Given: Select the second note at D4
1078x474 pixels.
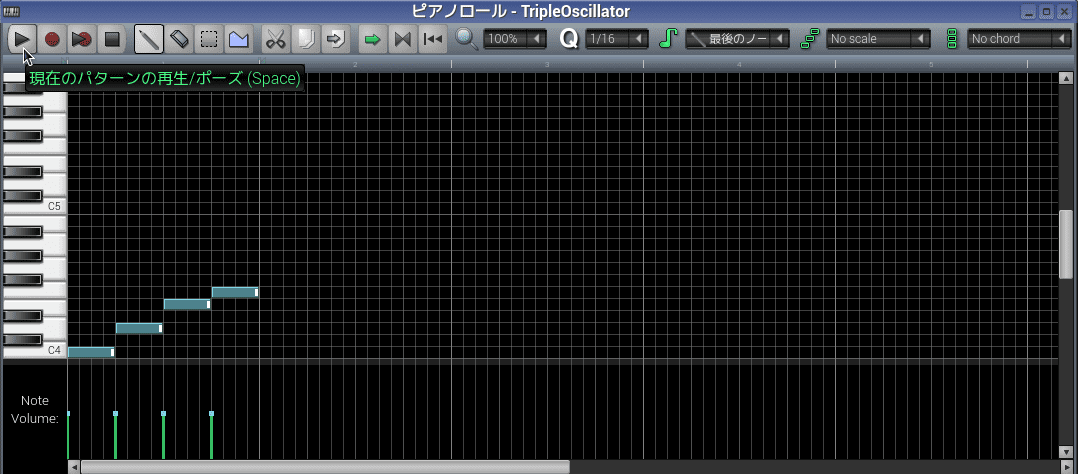Looking at the screenshot, I should point(139,328).
